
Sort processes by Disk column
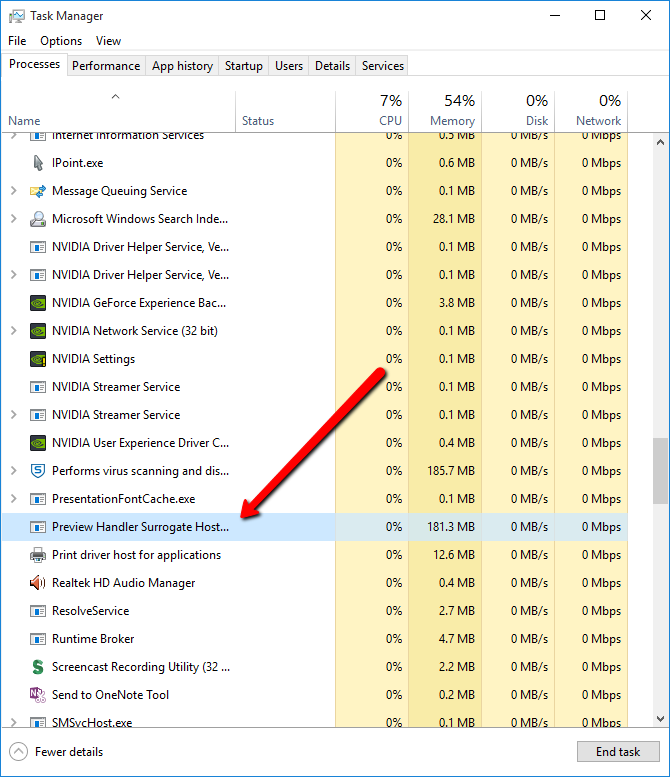(x=518, y=111)
